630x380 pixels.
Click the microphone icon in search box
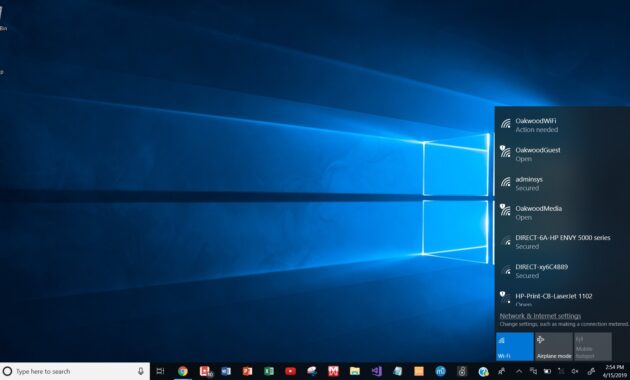tap(141, 371)
